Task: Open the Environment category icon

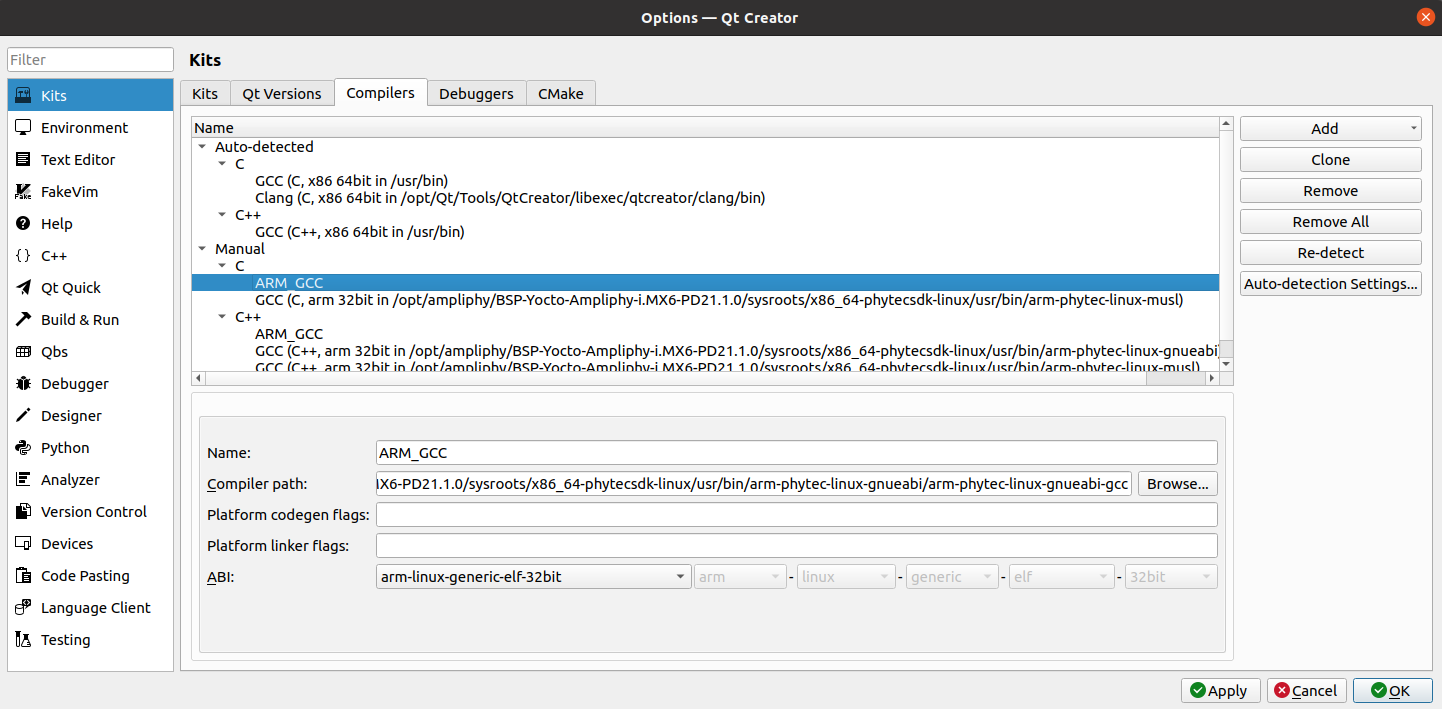Action: pos(23,128)
